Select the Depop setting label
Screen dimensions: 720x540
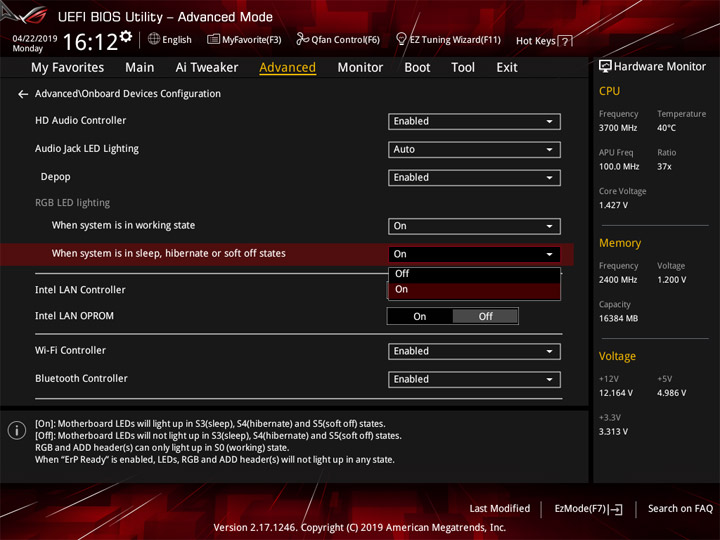(56, 177)
